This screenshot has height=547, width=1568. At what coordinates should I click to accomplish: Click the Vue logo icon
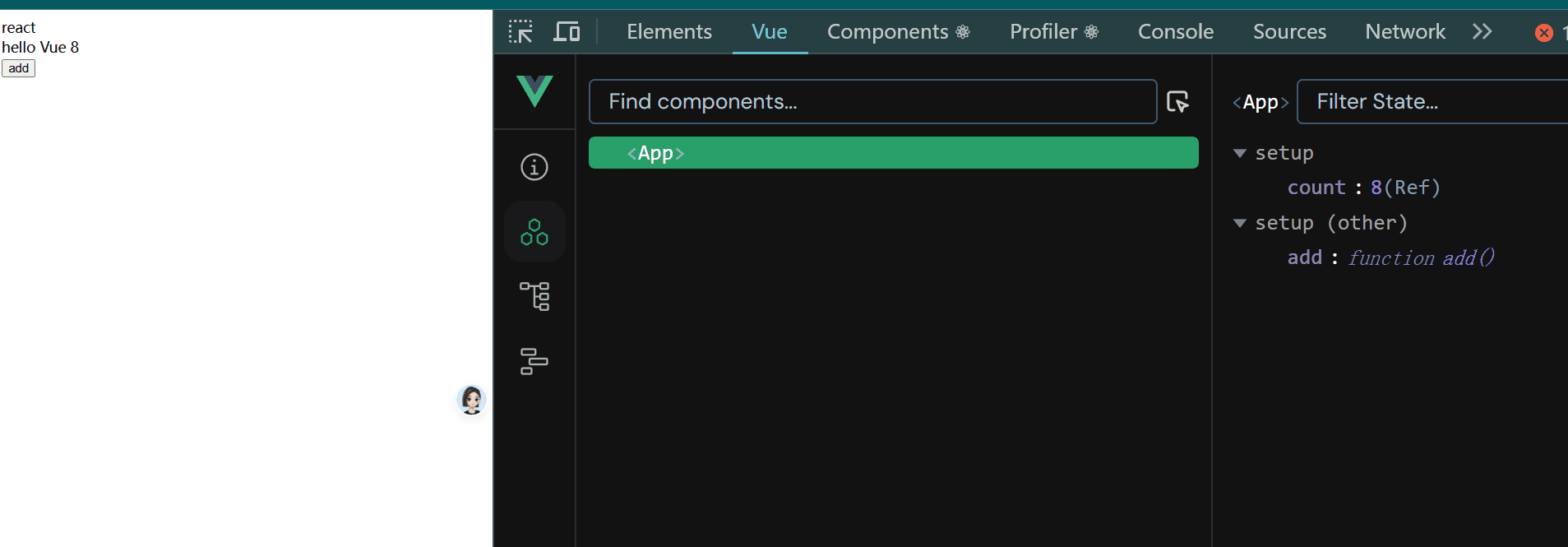(x=534, y=91)
